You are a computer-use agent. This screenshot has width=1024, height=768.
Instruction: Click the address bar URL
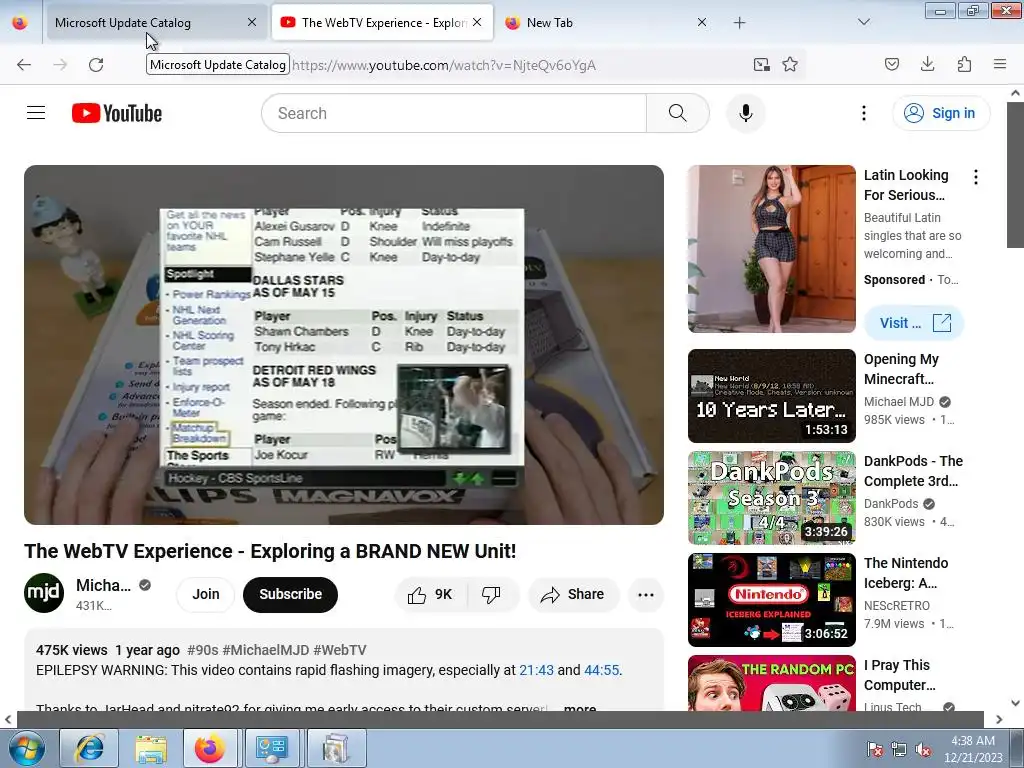click(444, 65)
